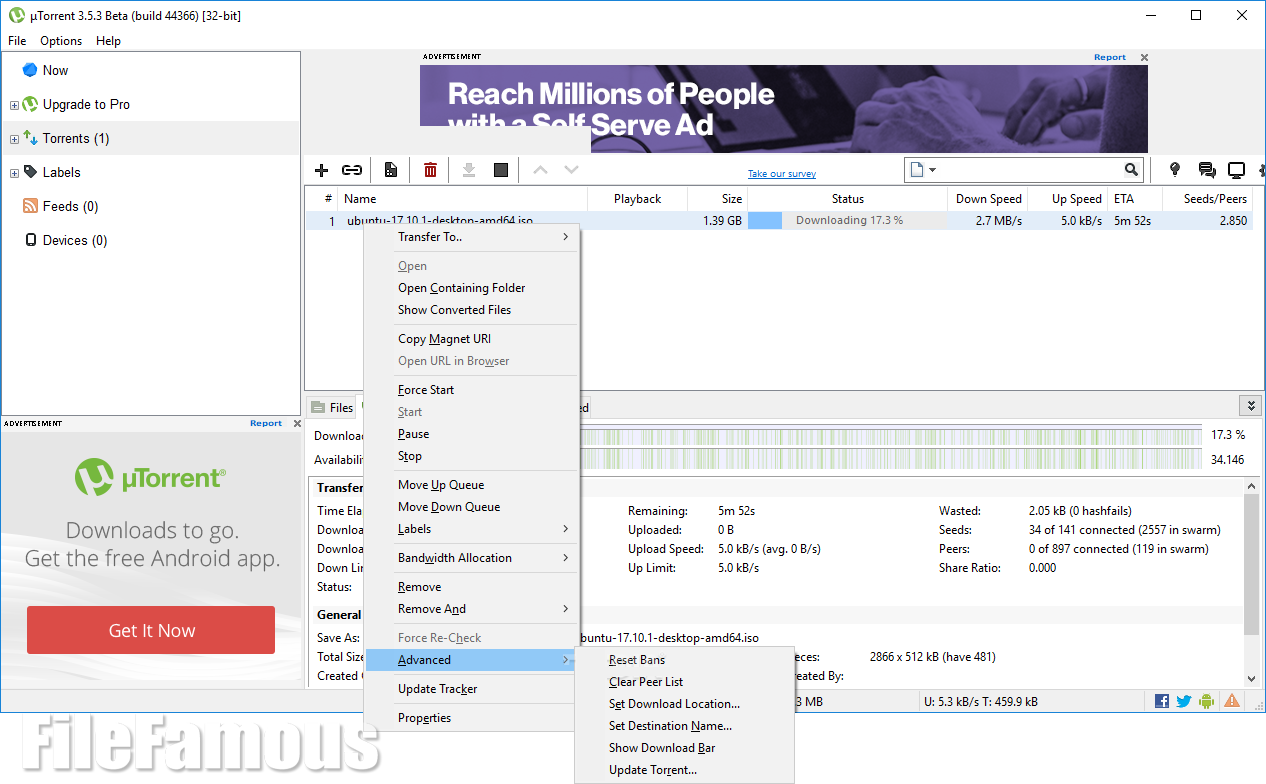Sort torrents by the Down Speed column
The height and width of the screenshot is (784, 1266).
click(988, 199)
